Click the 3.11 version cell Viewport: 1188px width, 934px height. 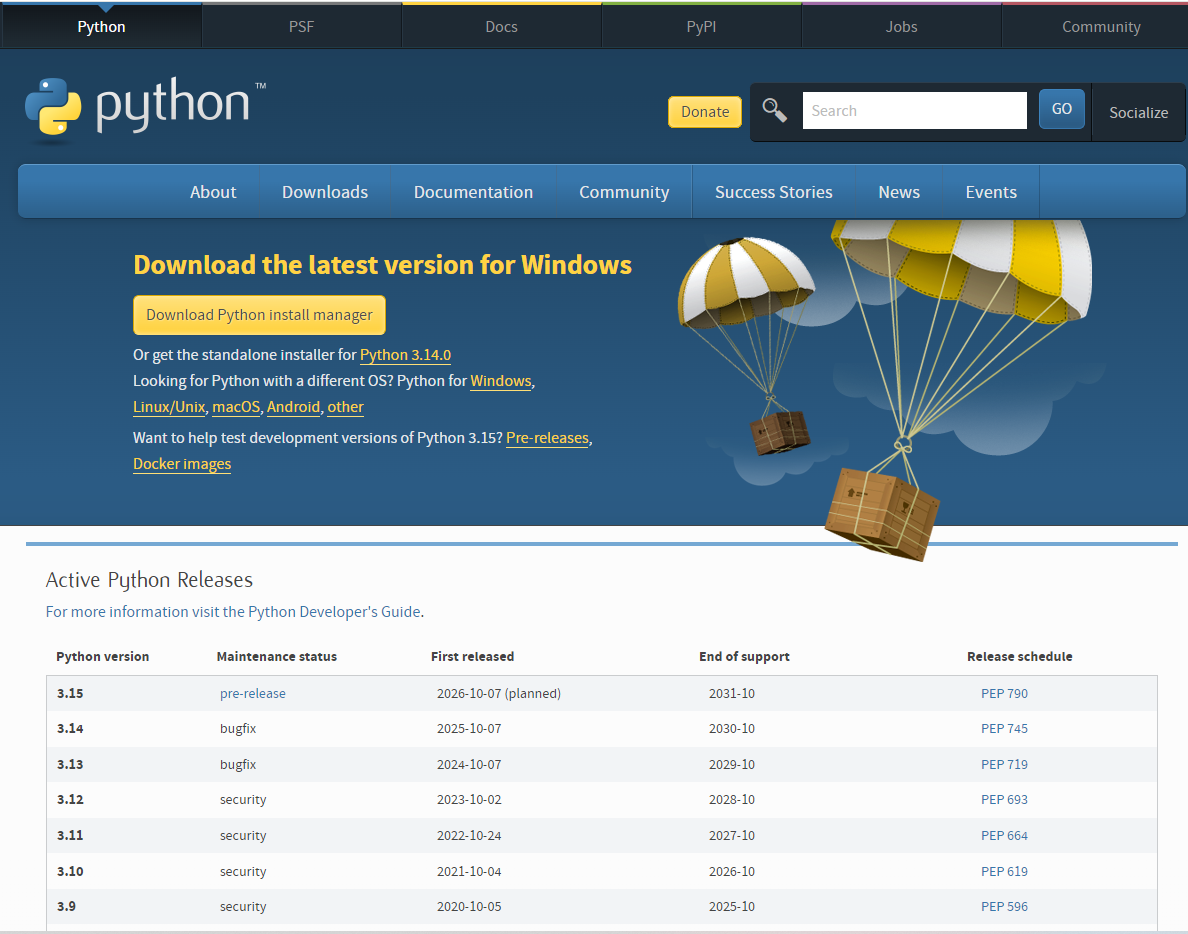click(70, 836)
